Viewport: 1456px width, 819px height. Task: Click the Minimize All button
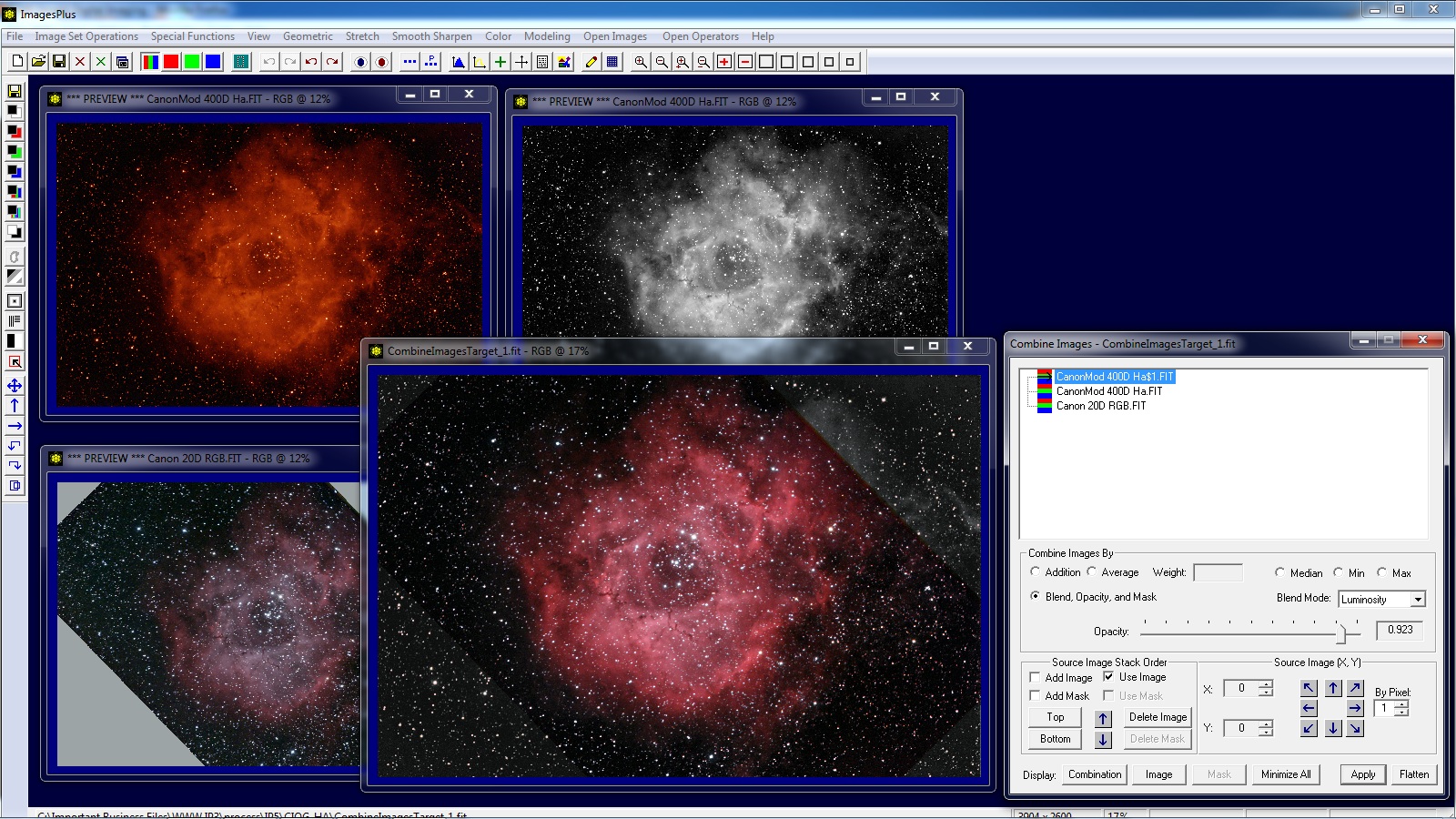tap(1286, 774)
